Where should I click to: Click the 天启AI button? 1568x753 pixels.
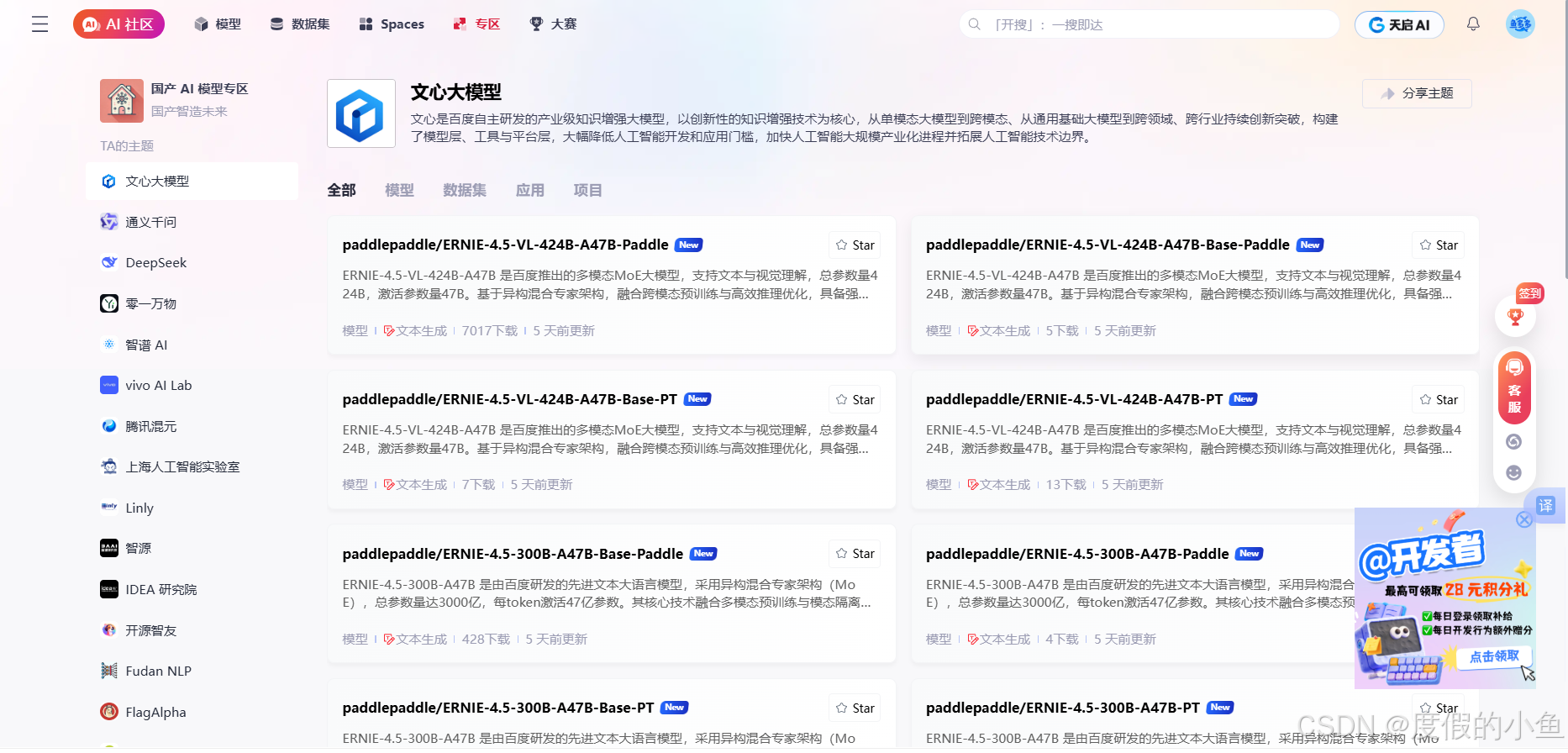point(1399,24)
